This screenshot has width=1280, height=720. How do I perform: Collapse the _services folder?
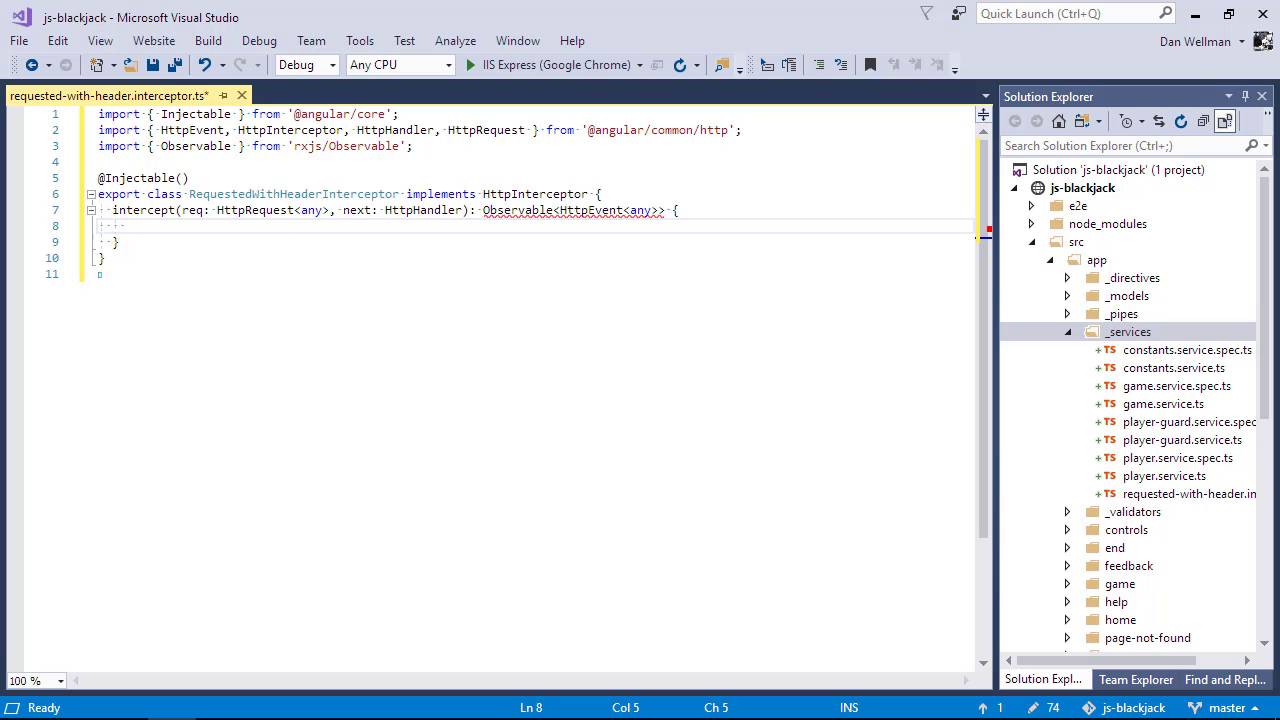tap(1067, 332)
